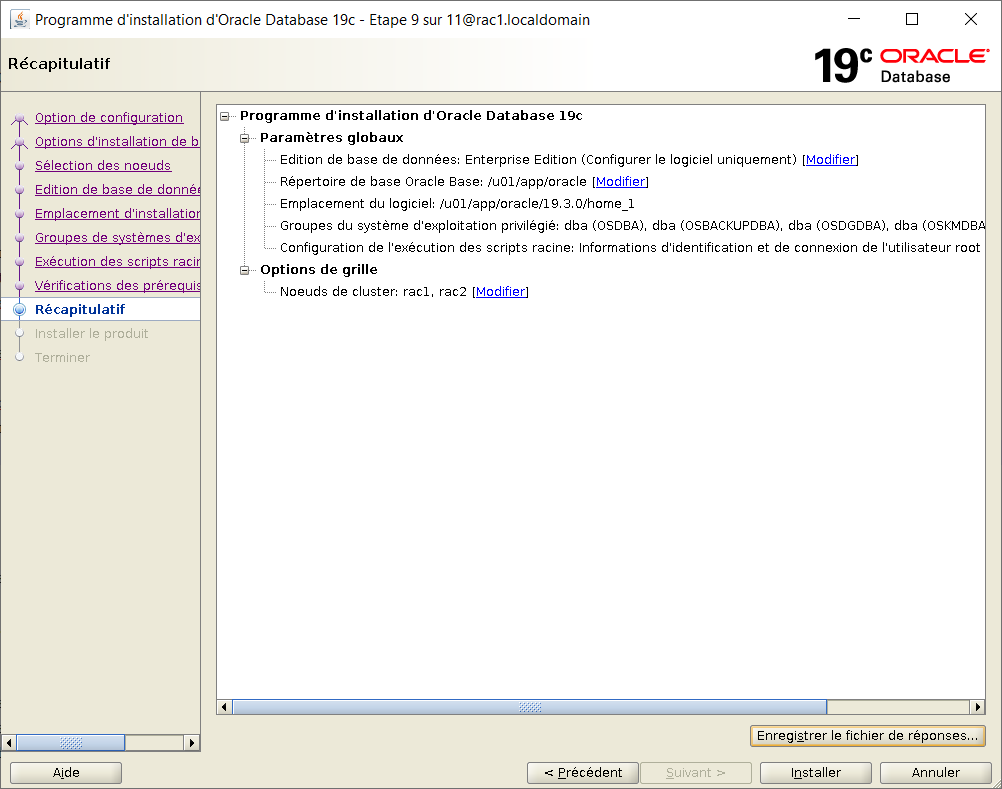The image size is (1002, 789).
Task: Jump to 'Sélection des noeuds' step
Action: 103,165
